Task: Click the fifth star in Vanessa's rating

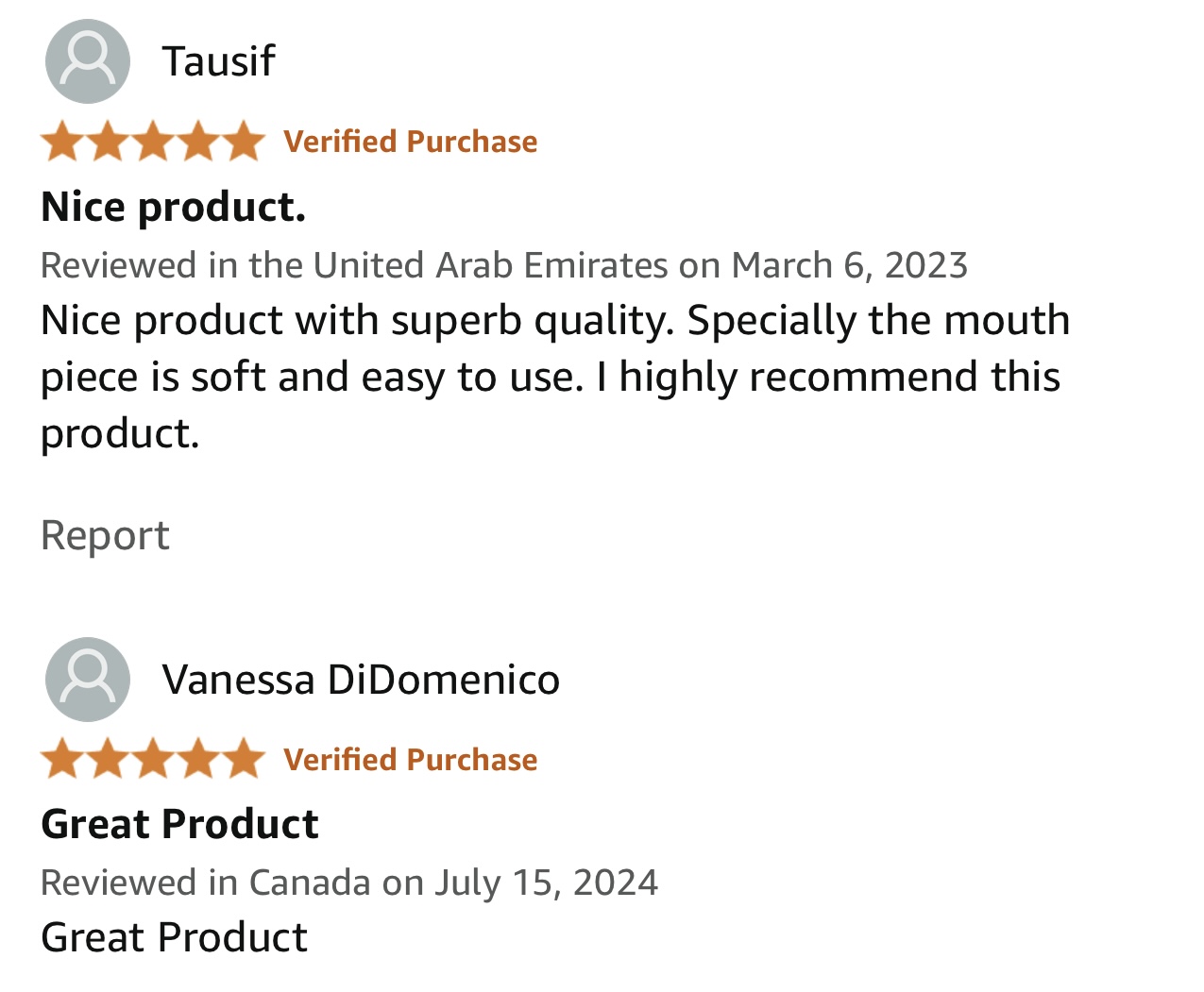Action: pos(245,759)
